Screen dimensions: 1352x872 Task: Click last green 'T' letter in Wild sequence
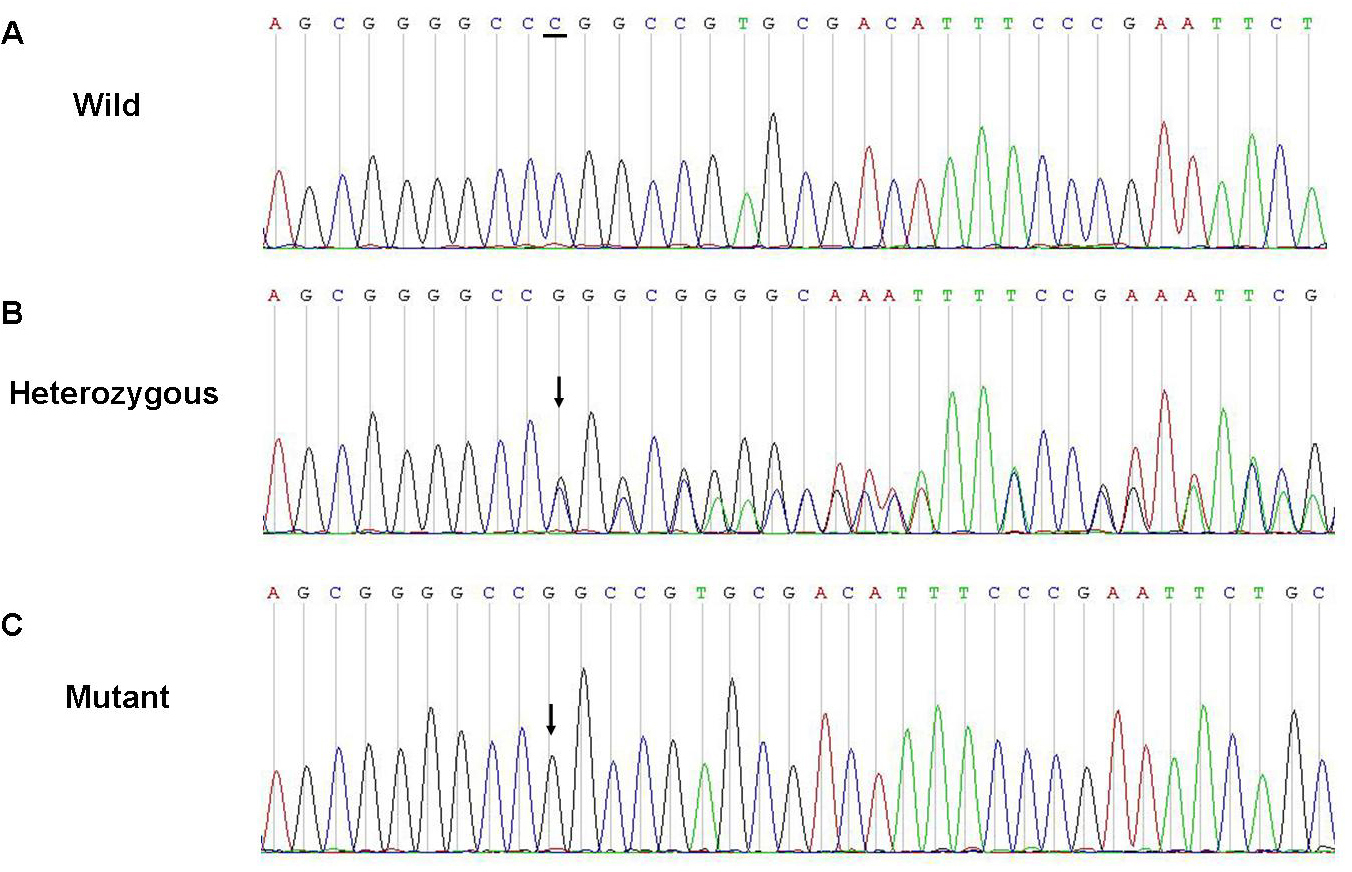coord(1307,22)
